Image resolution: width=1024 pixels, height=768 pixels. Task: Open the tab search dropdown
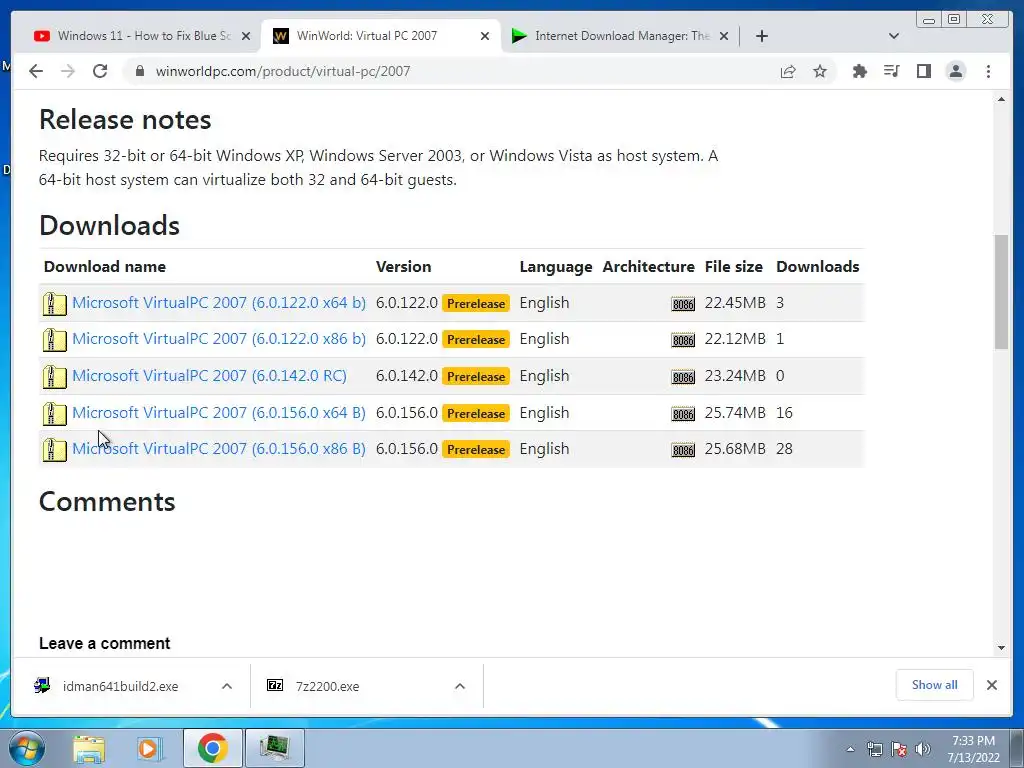point(894,36)
